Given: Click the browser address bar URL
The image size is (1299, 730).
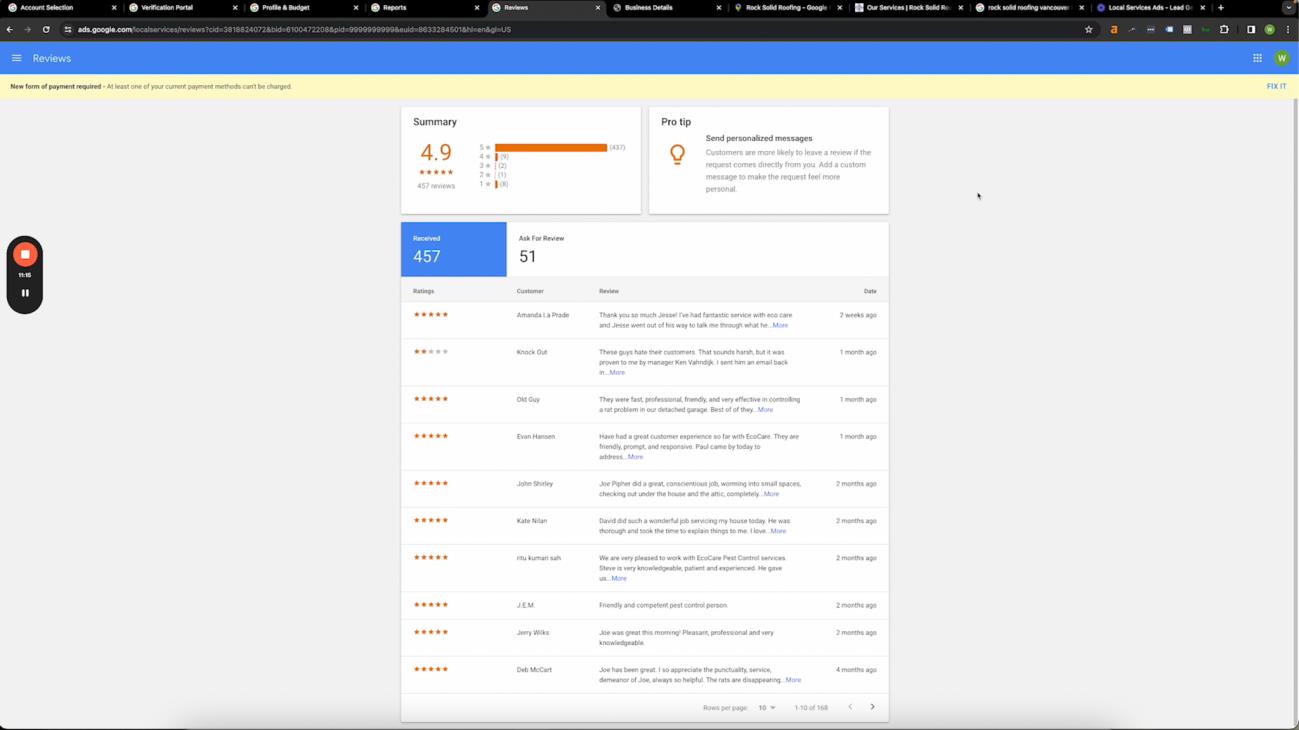Looking at the screenshot, I should click(x=294, y=30).
